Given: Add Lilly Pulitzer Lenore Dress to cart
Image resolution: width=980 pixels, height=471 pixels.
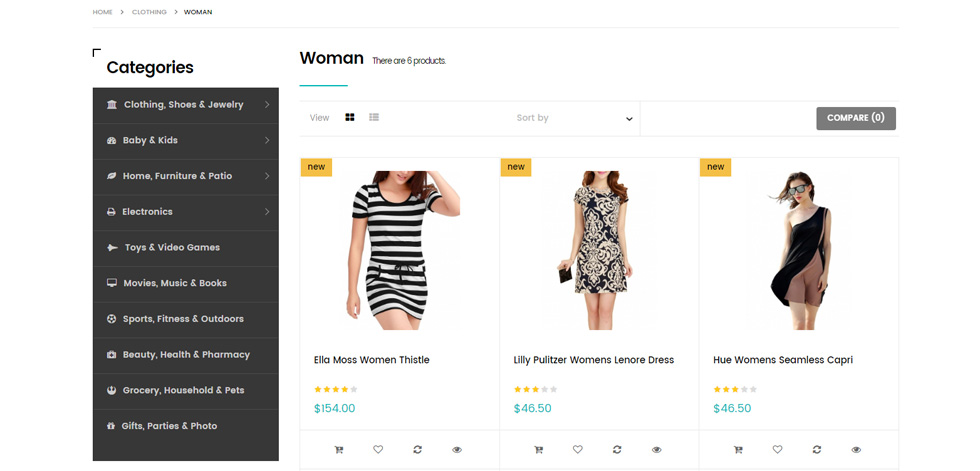Looking at the screenshot, I should tap(538, 449).
